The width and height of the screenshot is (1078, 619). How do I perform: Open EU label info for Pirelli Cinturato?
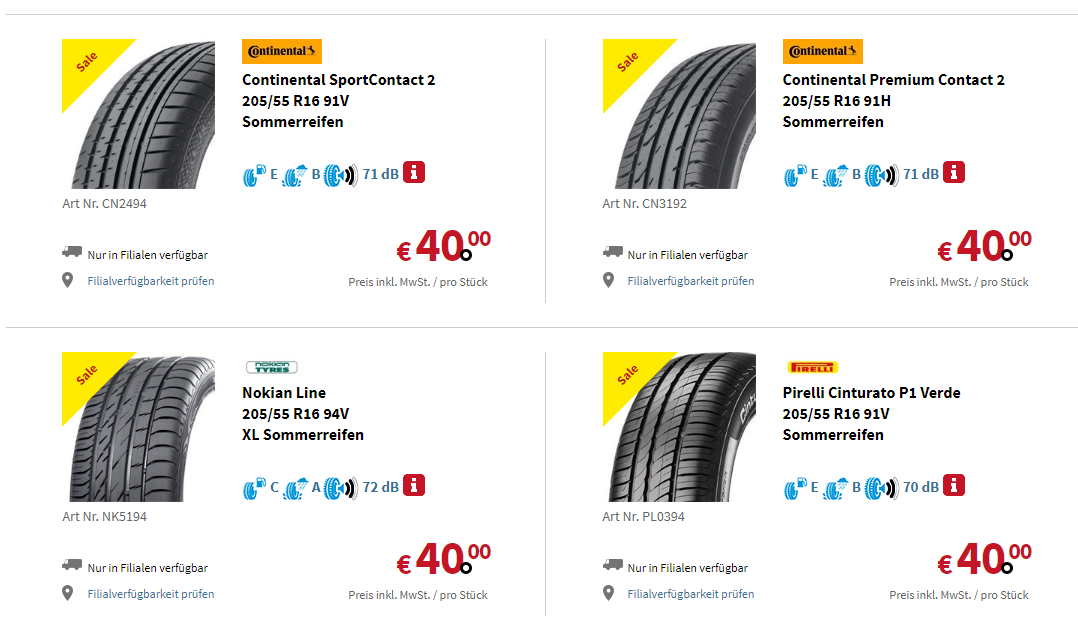954,485
